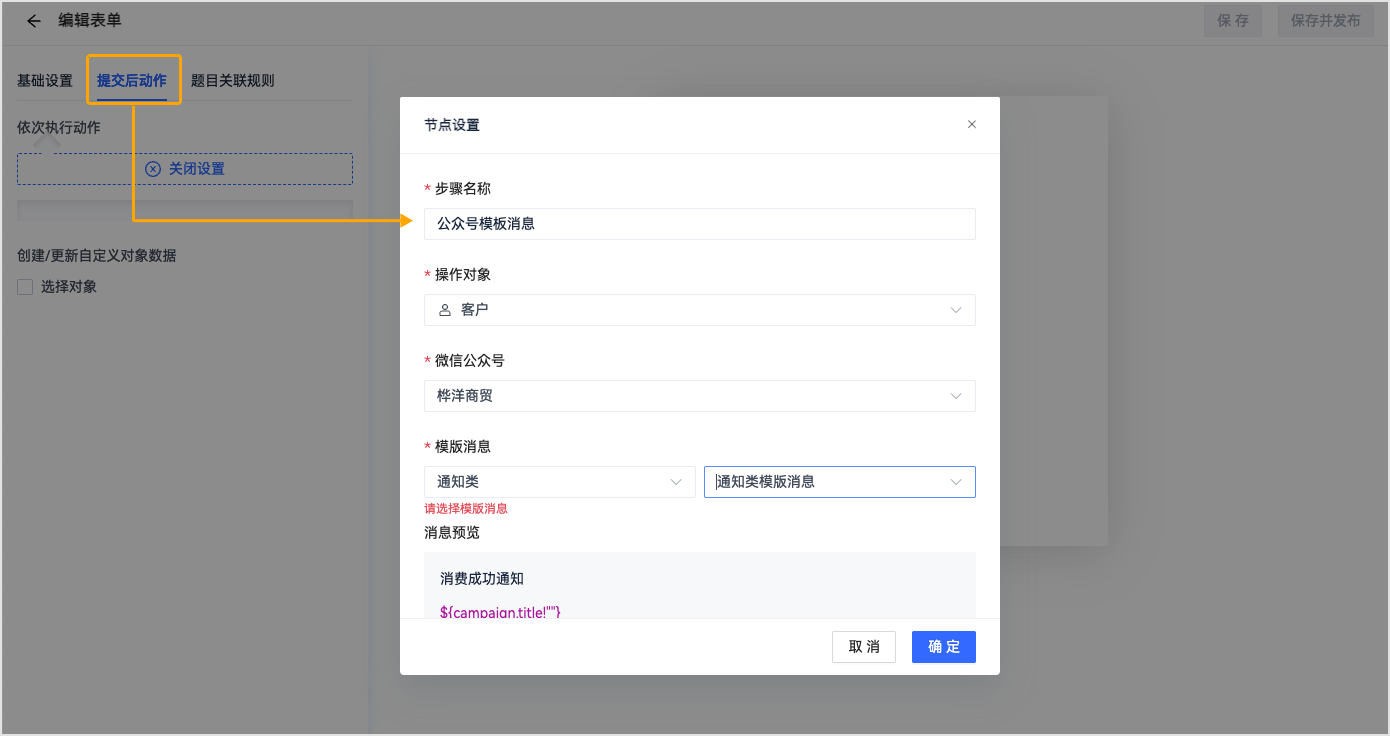Screen dimensions: 1390x736
Task: Open the 通知类模版消息 template dropdown
Action: [840, 482]
